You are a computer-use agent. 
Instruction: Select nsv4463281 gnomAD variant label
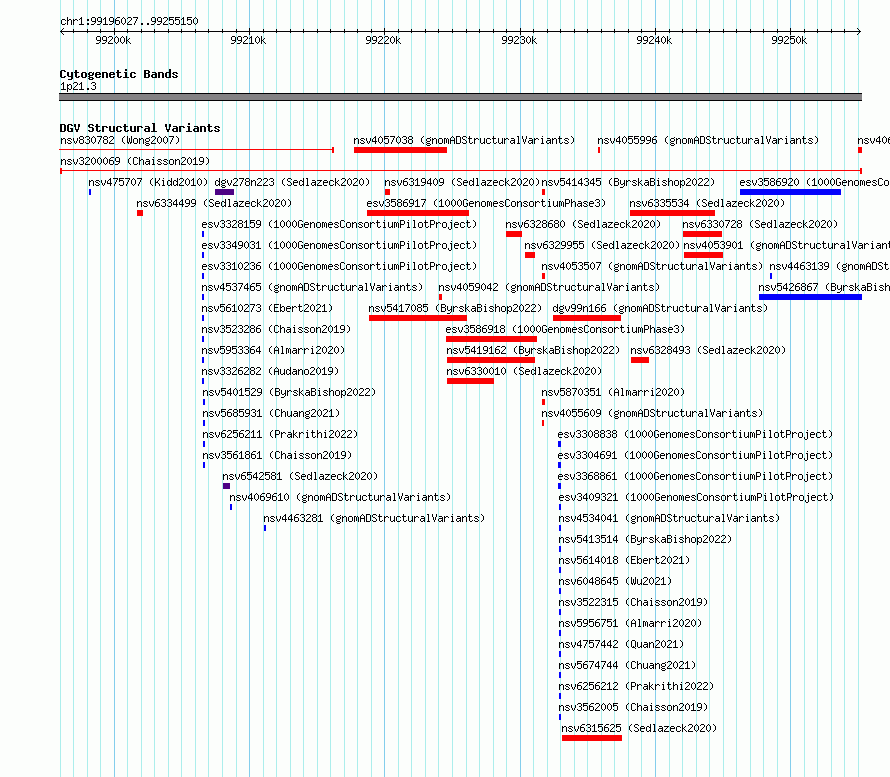pyautogui.click(x=374, y=518)
